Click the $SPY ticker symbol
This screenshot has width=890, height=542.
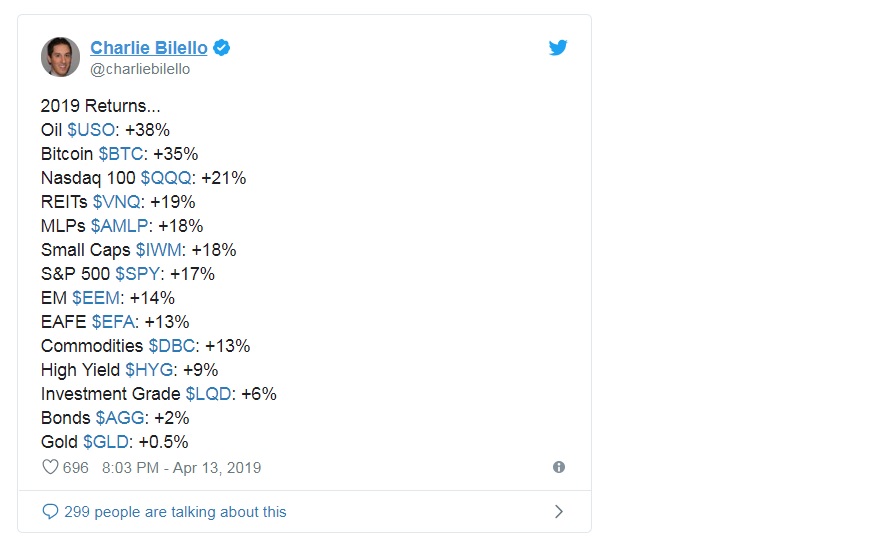(138, 274)
